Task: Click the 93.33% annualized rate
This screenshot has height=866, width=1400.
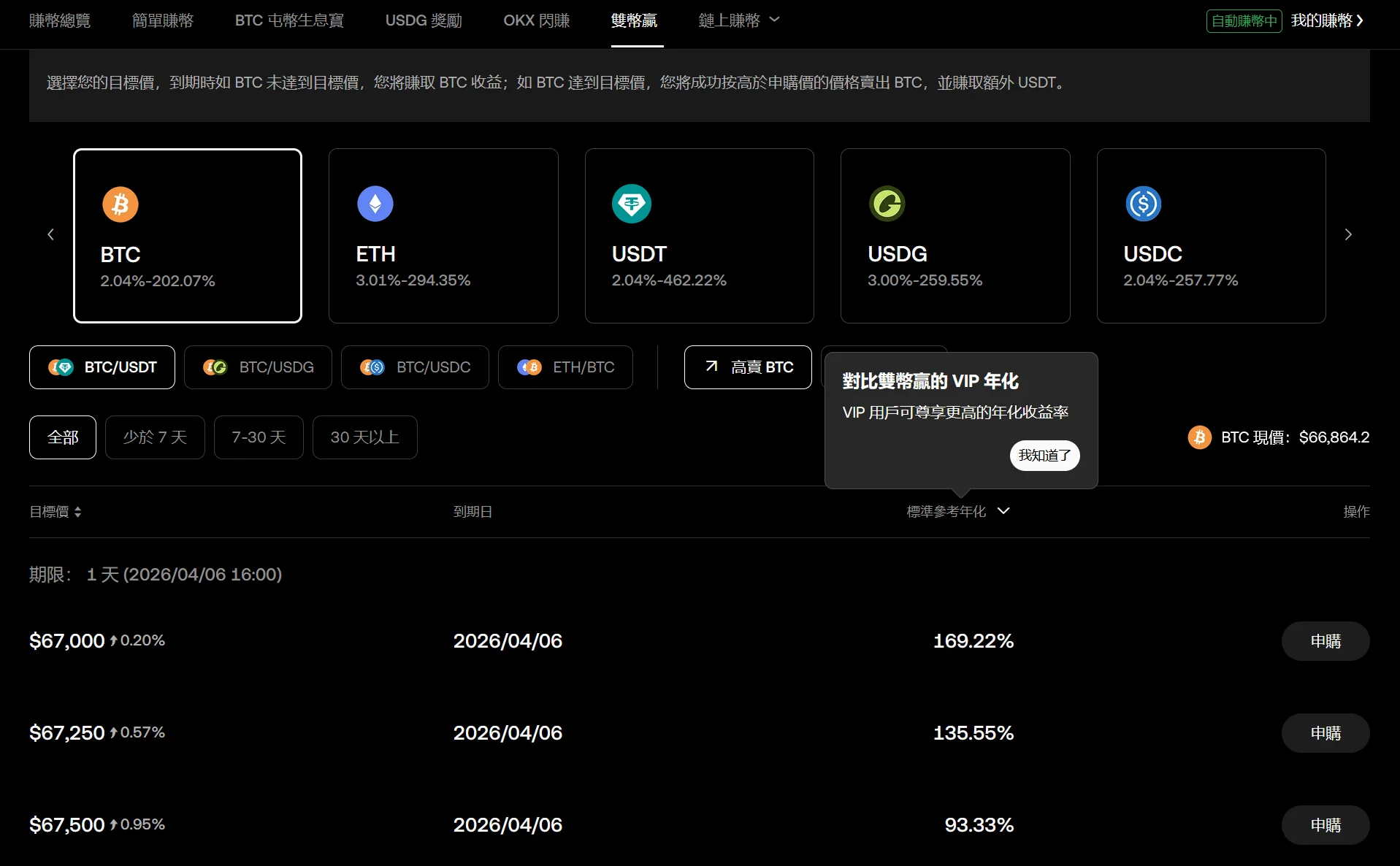Action: (979, 825)
